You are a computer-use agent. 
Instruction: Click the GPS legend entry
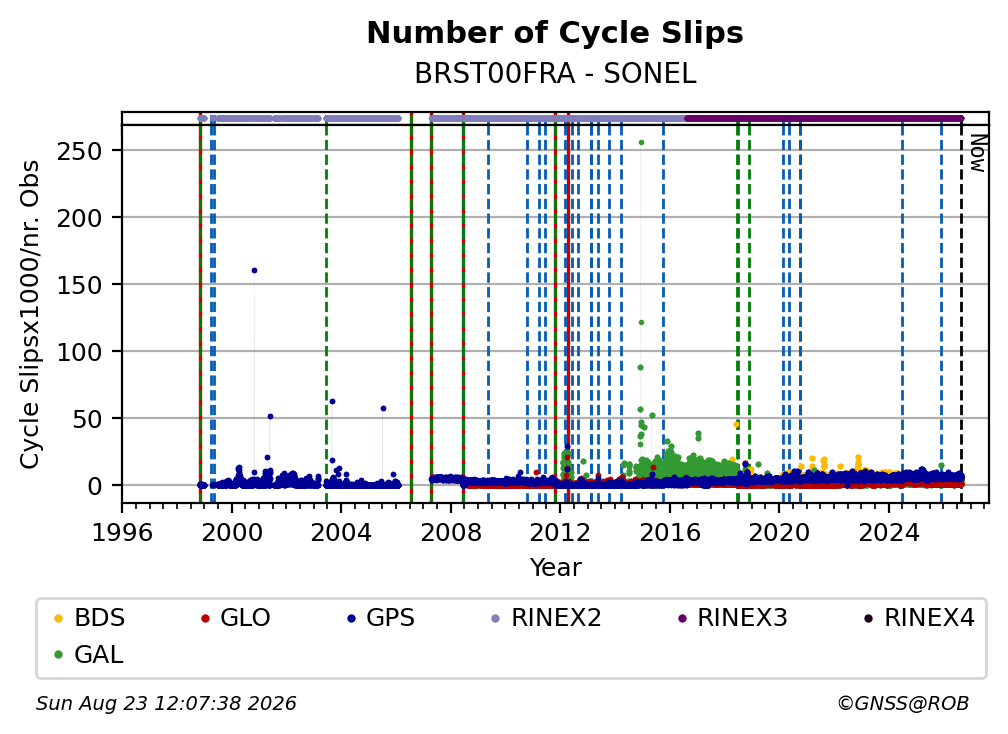pos(381,618)
